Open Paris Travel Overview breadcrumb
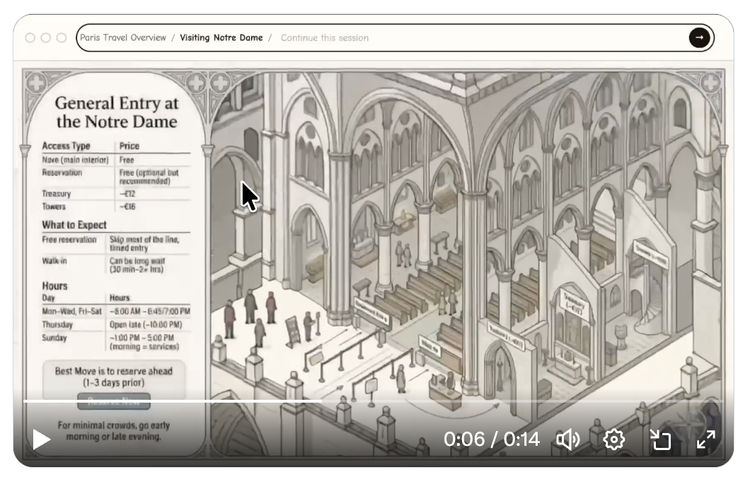The width and height of the screenshot is (750, 484). pyautogui.click(x=123, y=38)
